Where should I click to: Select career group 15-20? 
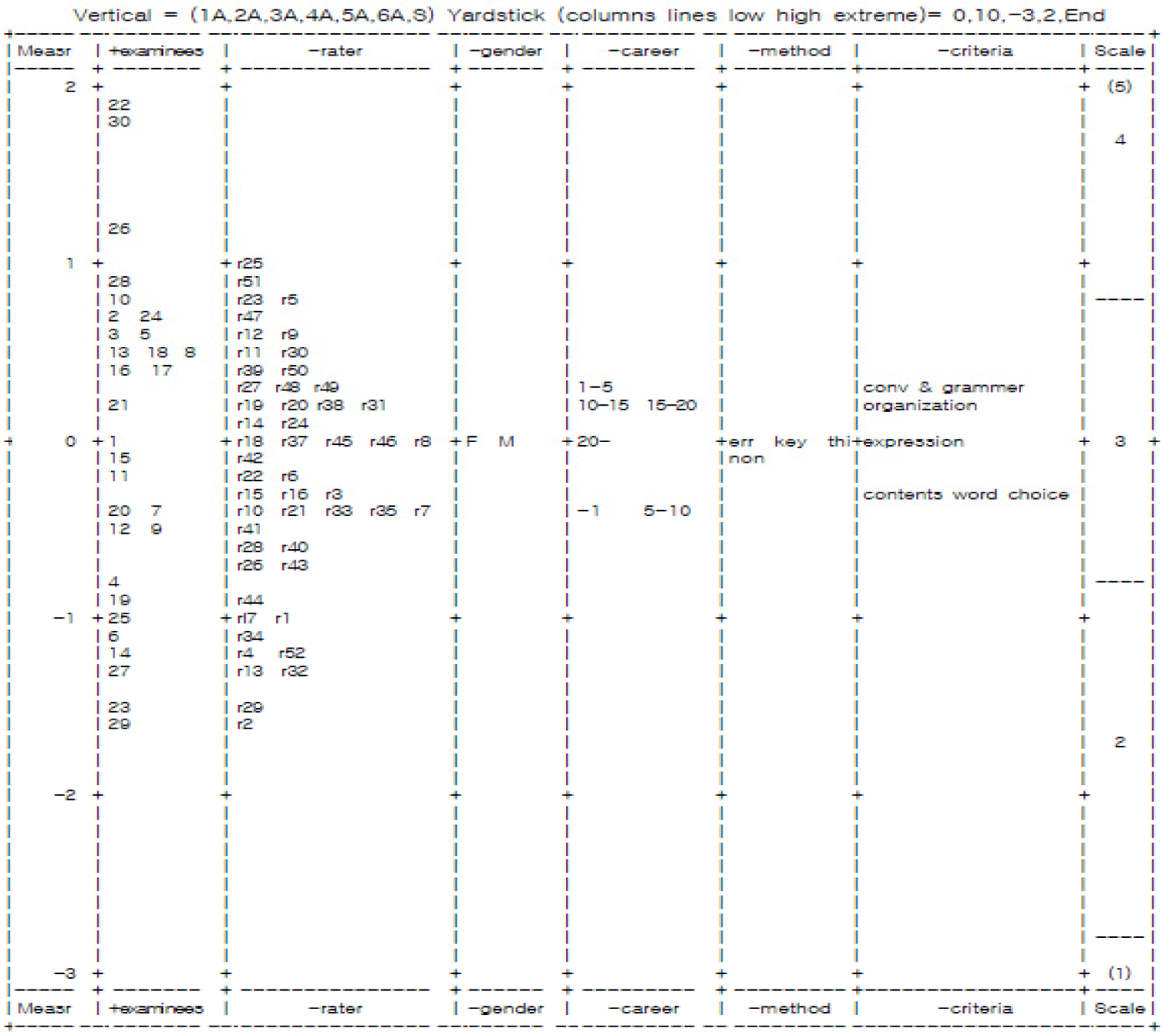(x=672, y=405)
